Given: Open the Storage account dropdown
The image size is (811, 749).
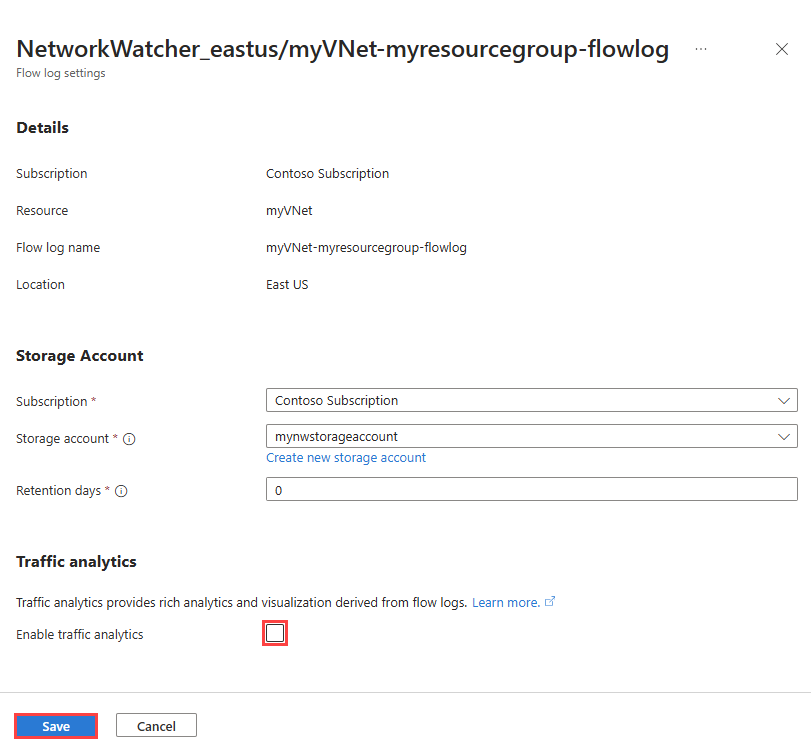Looking at the screenshot, I should pos(530,437).
